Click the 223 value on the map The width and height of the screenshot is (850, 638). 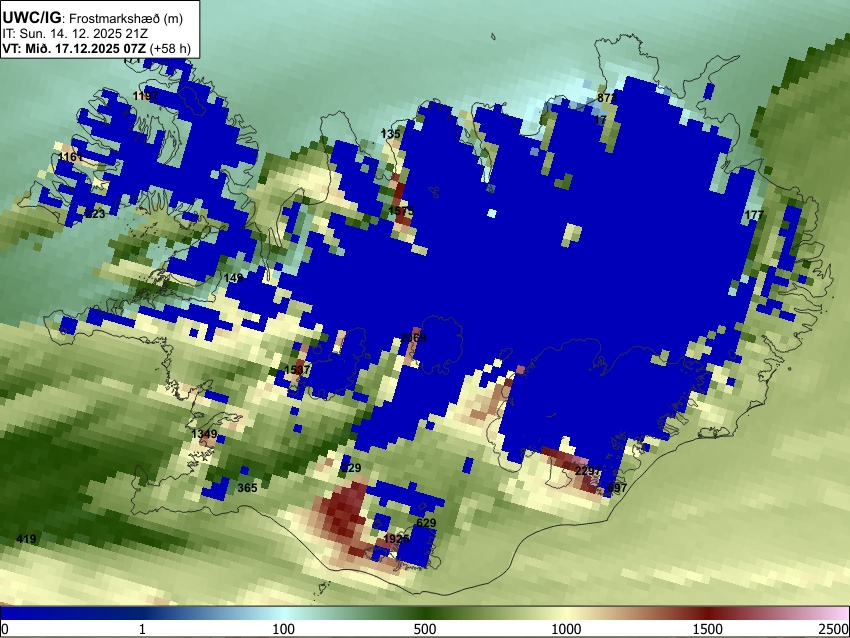point(95,214)
